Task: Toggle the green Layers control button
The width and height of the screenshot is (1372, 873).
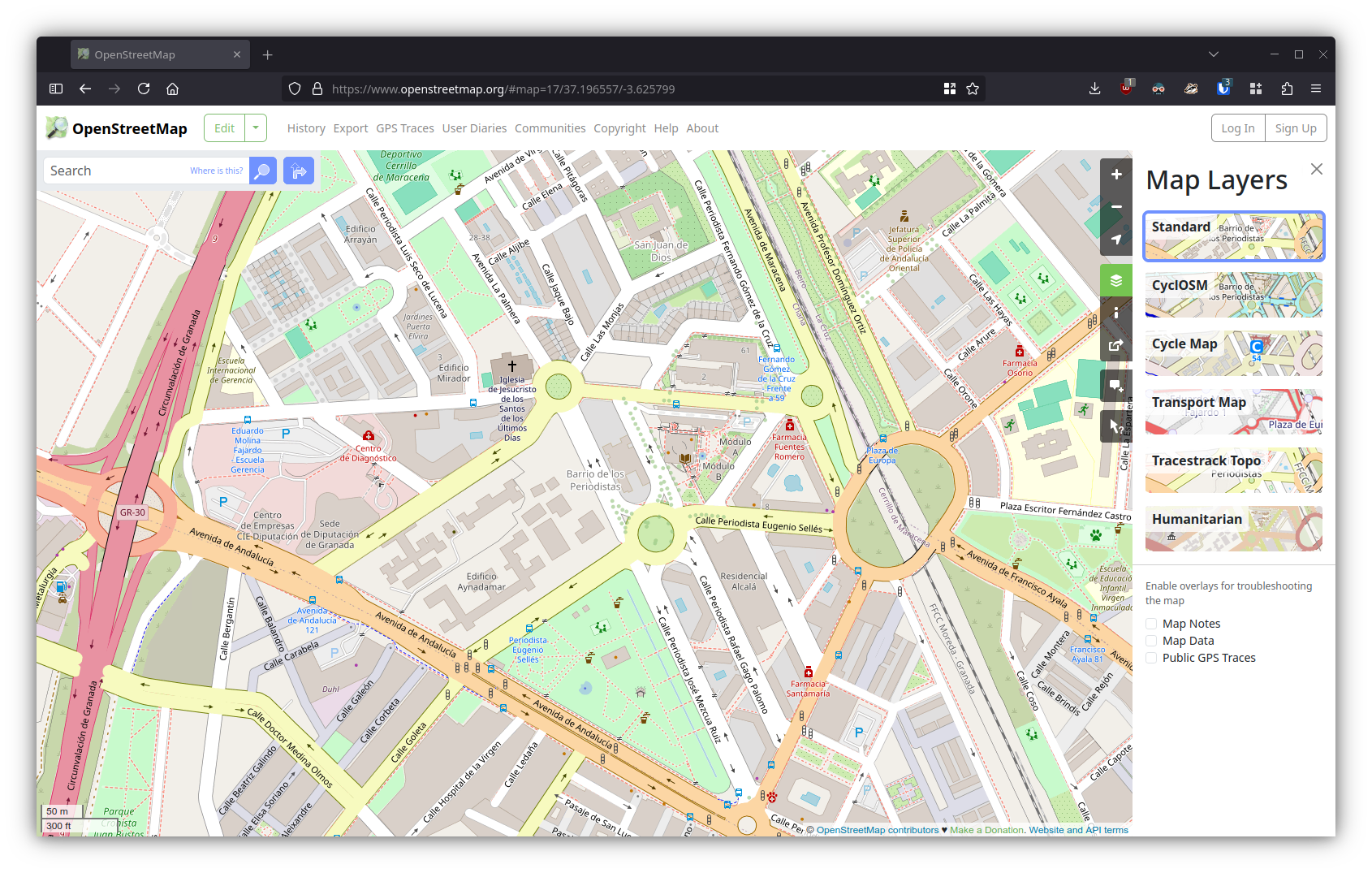Action: (1116, 280)
